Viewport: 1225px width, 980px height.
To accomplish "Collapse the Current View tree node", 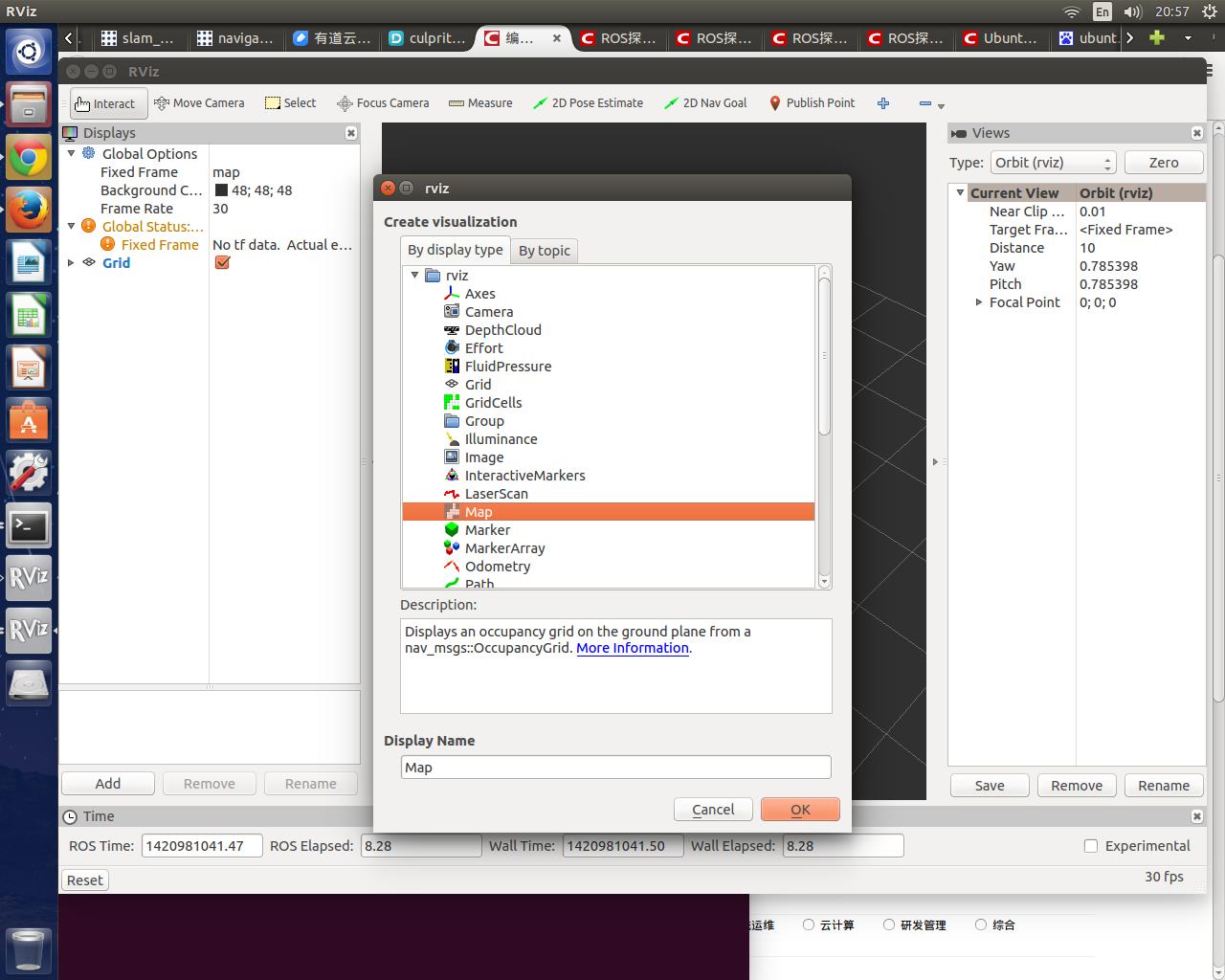I will 960,193.
